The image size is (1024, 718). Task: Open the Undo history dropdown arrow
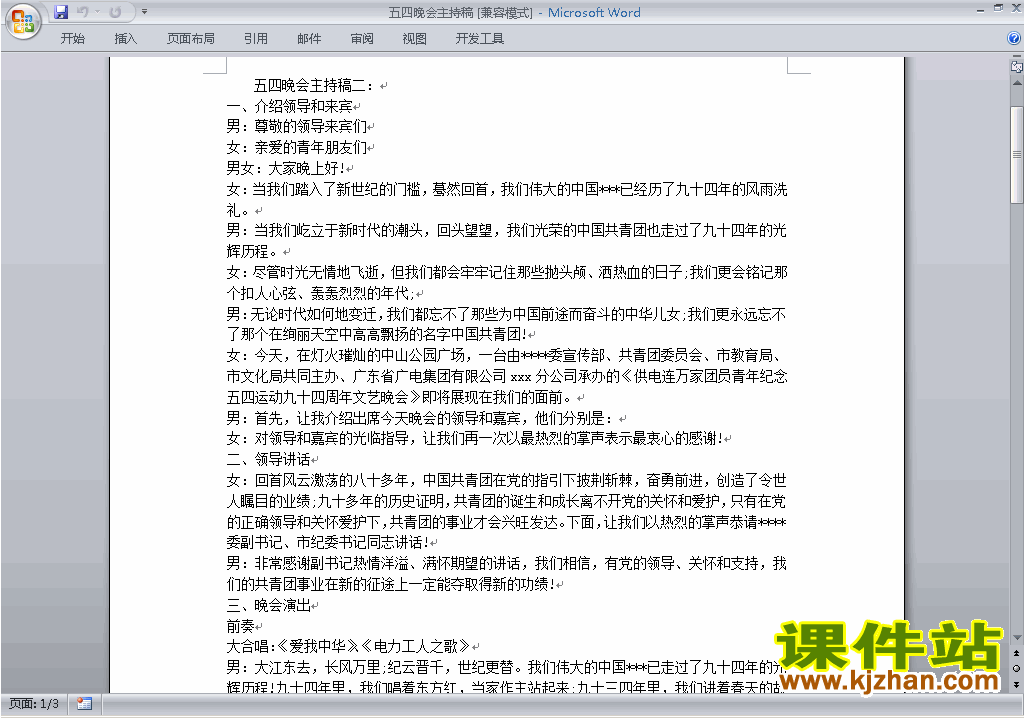[x=97, y=12]
